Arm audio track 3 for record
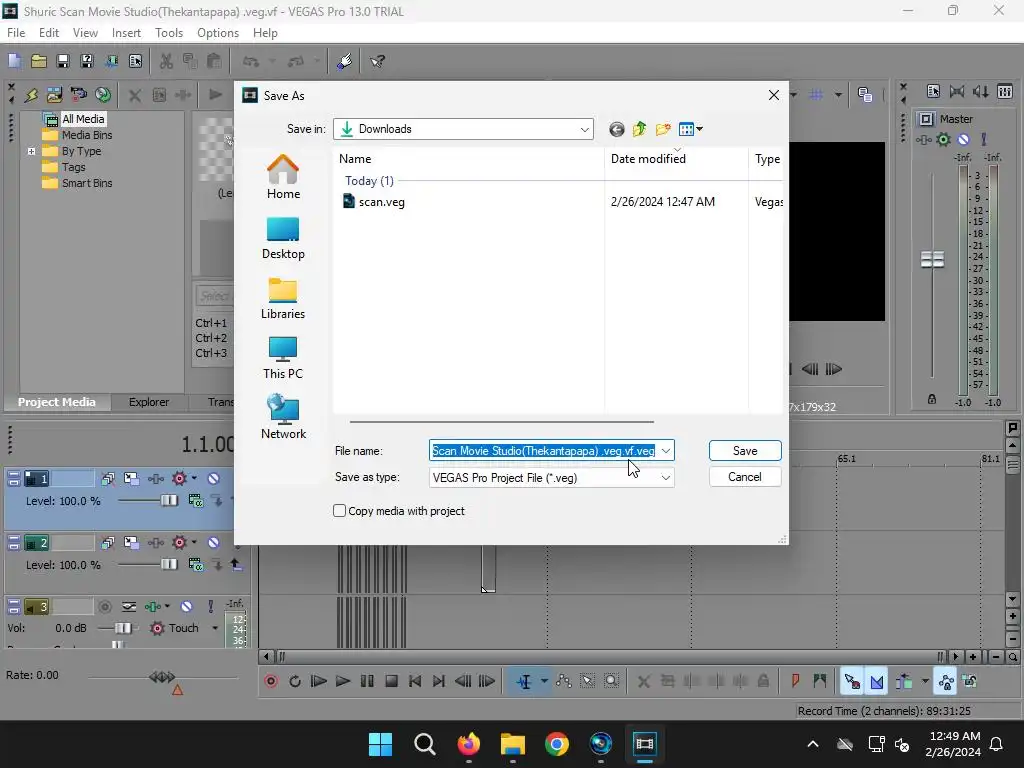The height and width of the screenshot is (768, 1024). click(104, 607)
